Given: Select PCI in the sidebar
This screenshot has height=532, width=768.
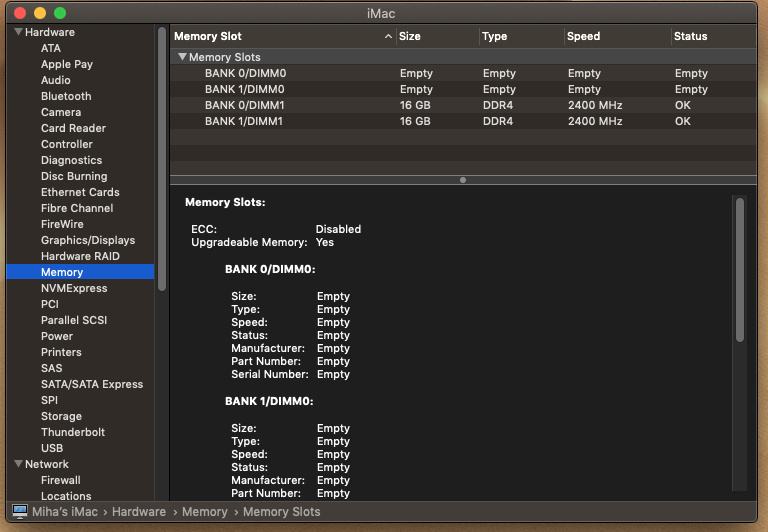Looking at the screenshot, I should [x=50, y=304].
